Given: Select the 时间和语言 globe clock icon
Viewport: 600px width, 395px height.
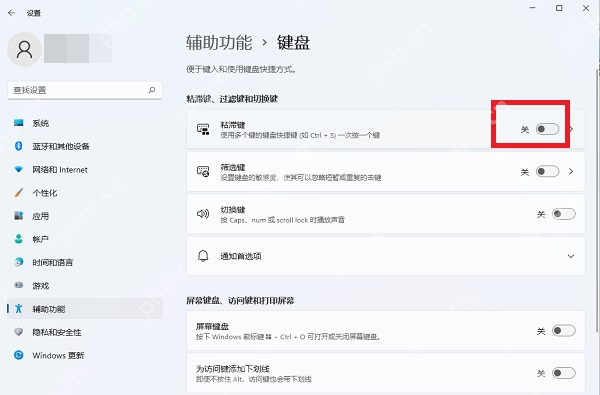Looking at the screenshot, I should 18,262.
